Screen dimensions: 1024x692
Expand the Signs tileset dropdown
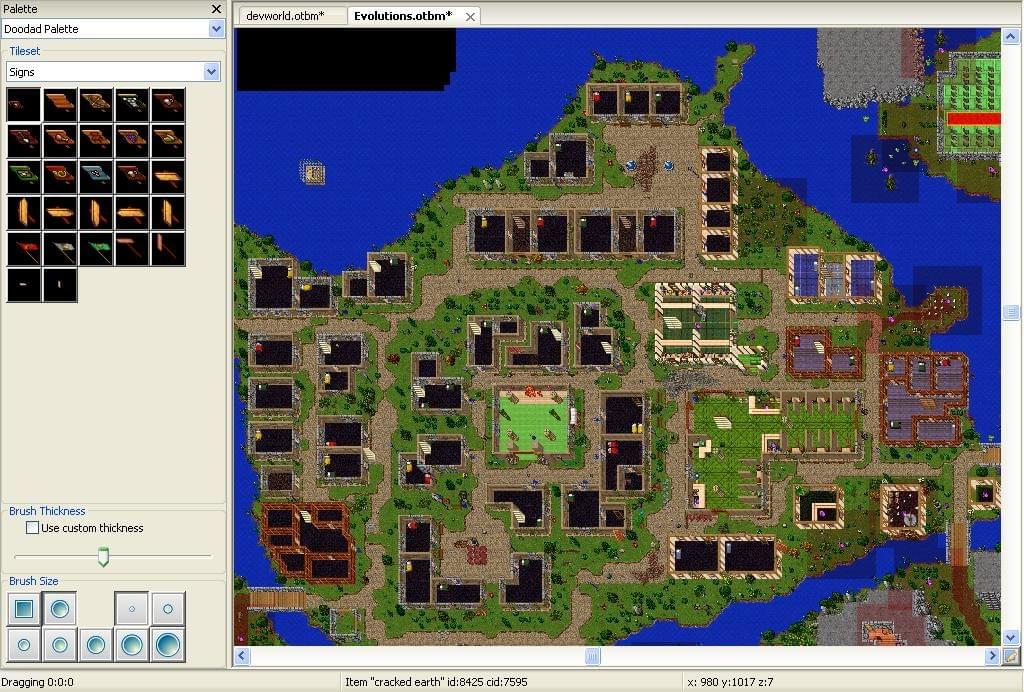(211, 72)
